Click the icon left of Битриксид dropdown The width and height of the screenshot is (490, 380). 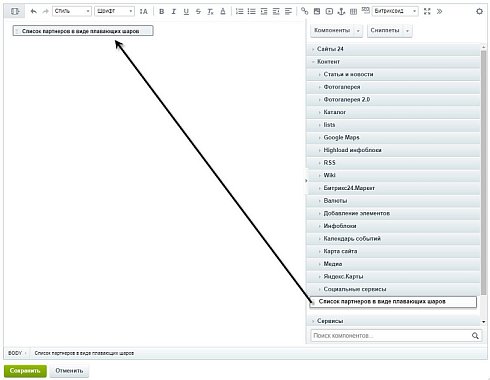pyautogui.click(x=366, y=10)
